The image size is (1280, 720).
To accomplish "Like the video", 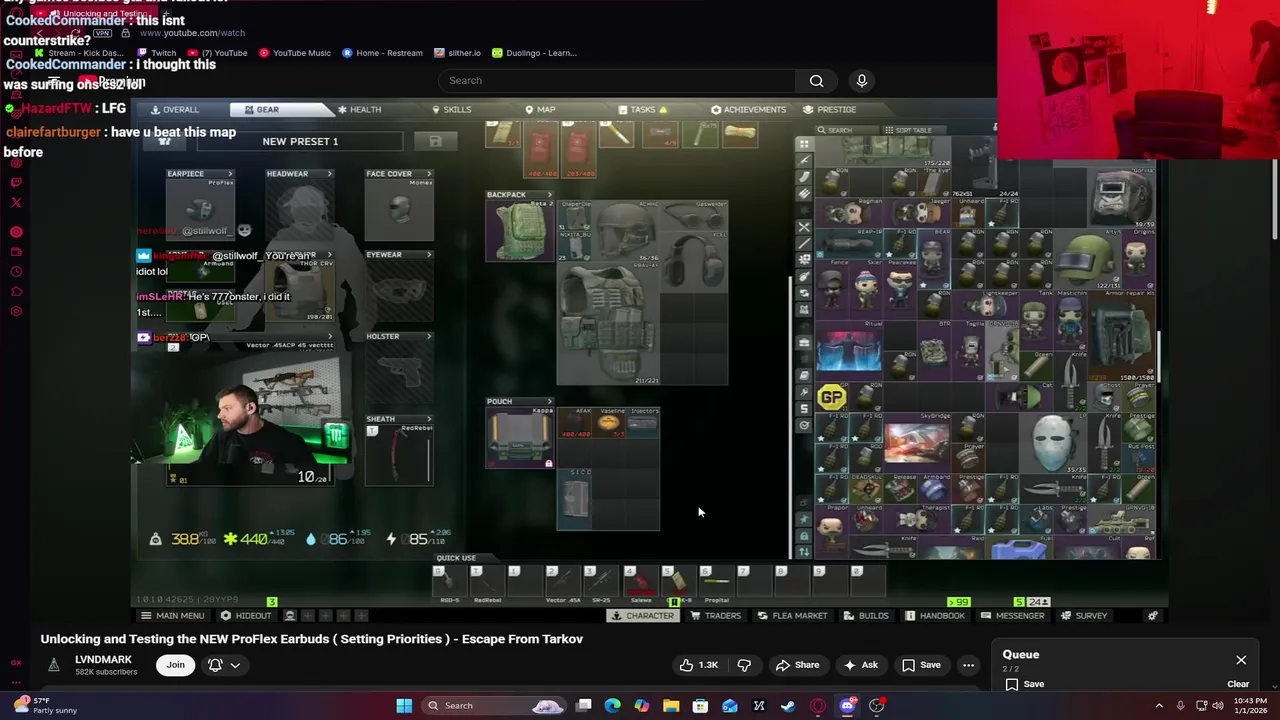I will click(x=699, y=665).
